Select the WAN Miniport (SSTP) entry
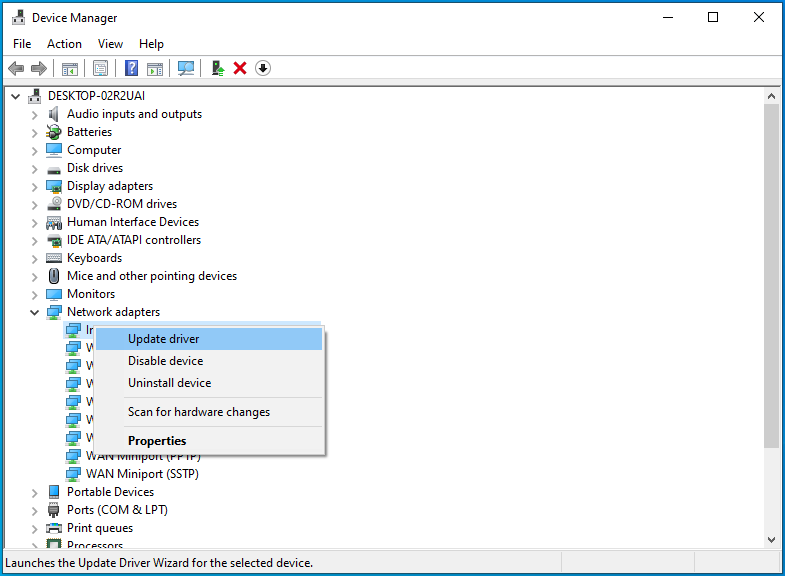Screen dimensions: 785x576 pos(142,474)
